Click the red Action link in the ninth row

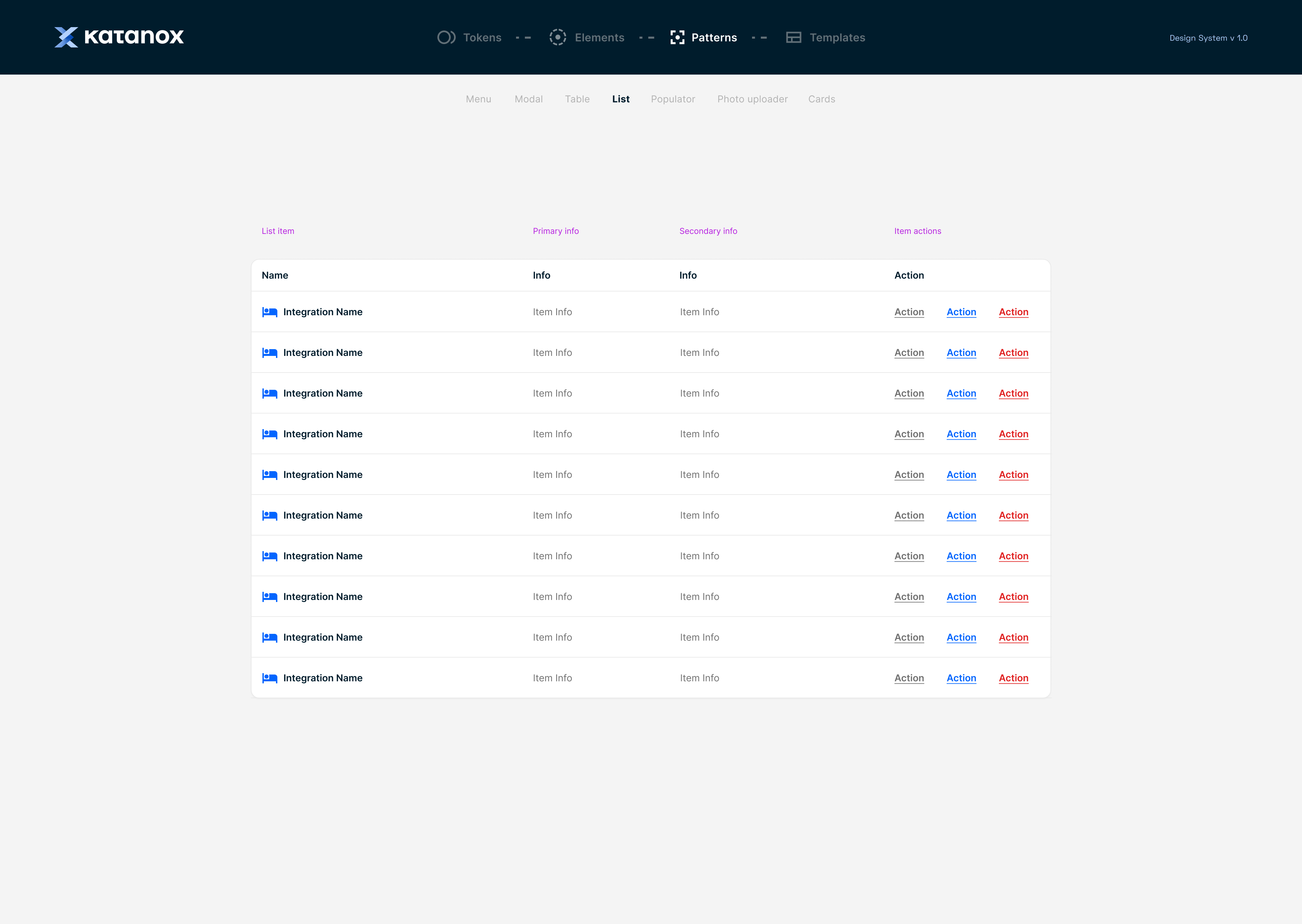pos(1013,638)
